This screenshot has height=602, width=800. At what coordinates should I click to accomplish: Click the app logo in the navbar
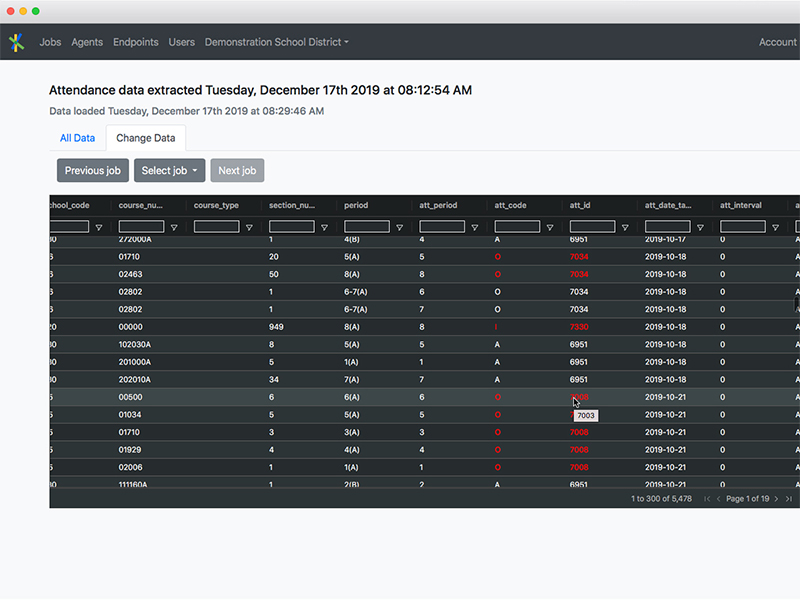click(16, 42)
